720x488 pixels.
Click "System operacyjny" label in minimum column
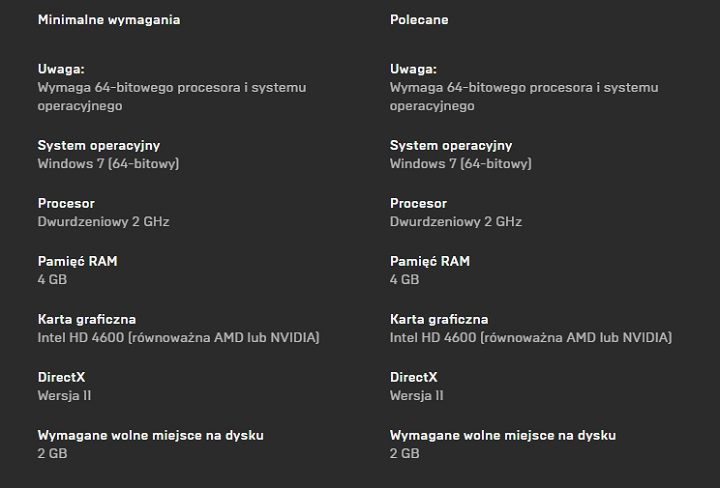98,145
